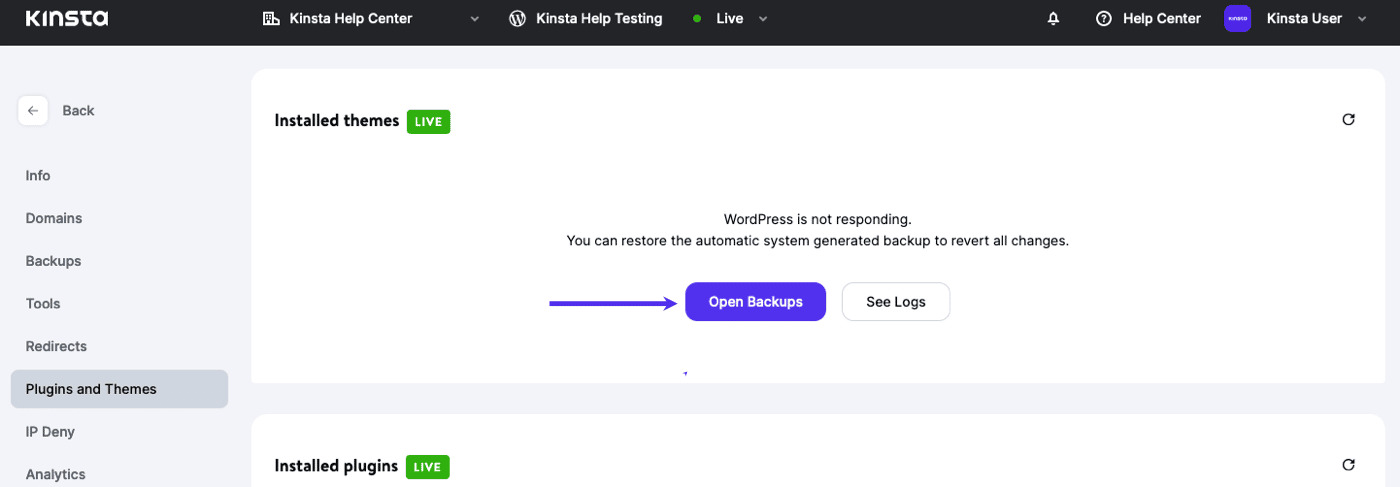The width and height of the screenshot is (1400, 487).
Task: Navigate to Redirects in the sidebar
Action: tap(56, 346)
